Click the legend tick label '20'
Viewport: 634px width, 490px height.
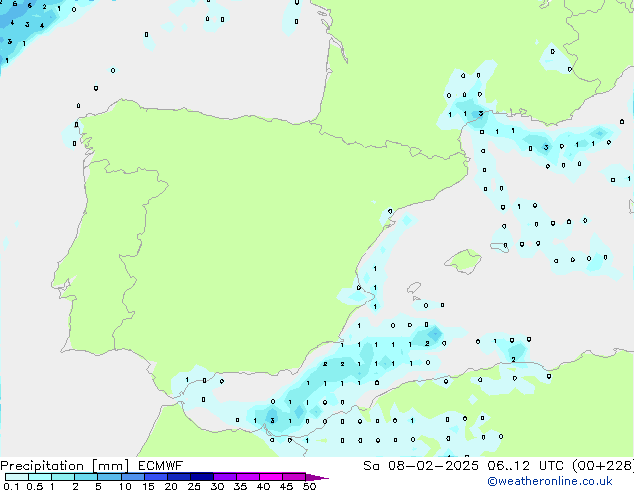click(171, 486)
